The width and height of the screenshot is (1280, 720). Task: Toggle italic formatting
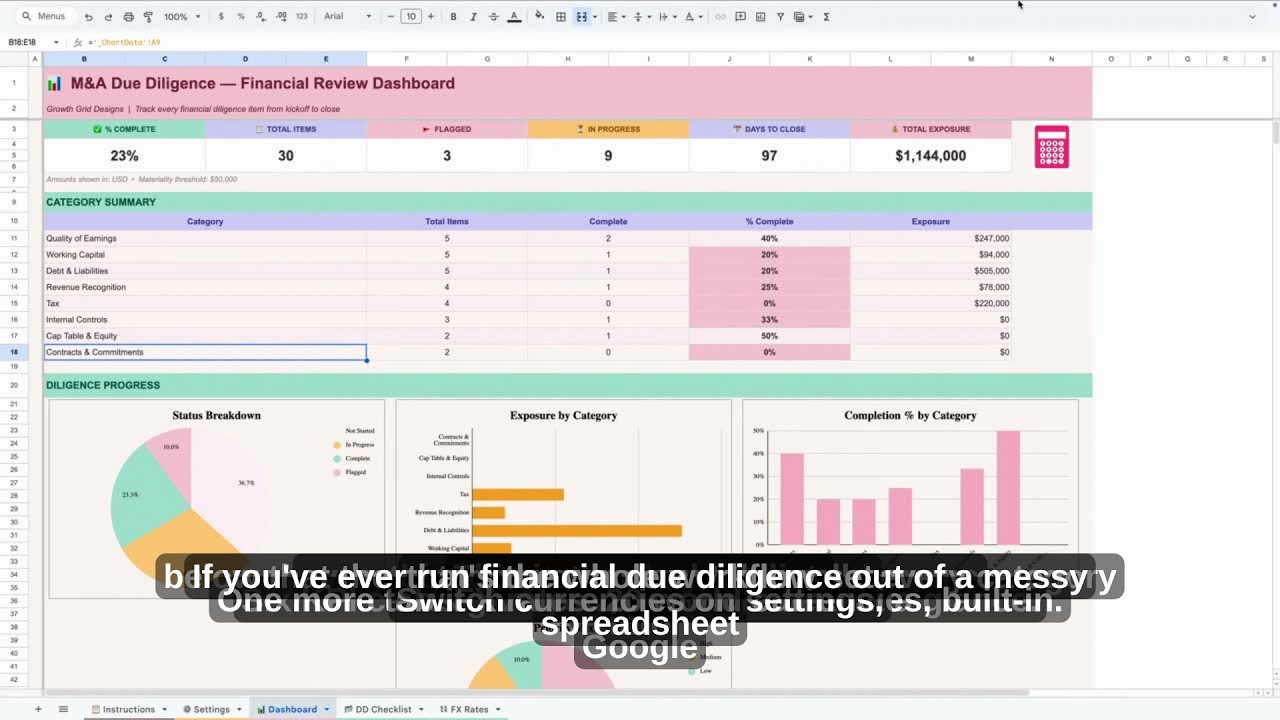pyautogui.click(x=473, y=17)
